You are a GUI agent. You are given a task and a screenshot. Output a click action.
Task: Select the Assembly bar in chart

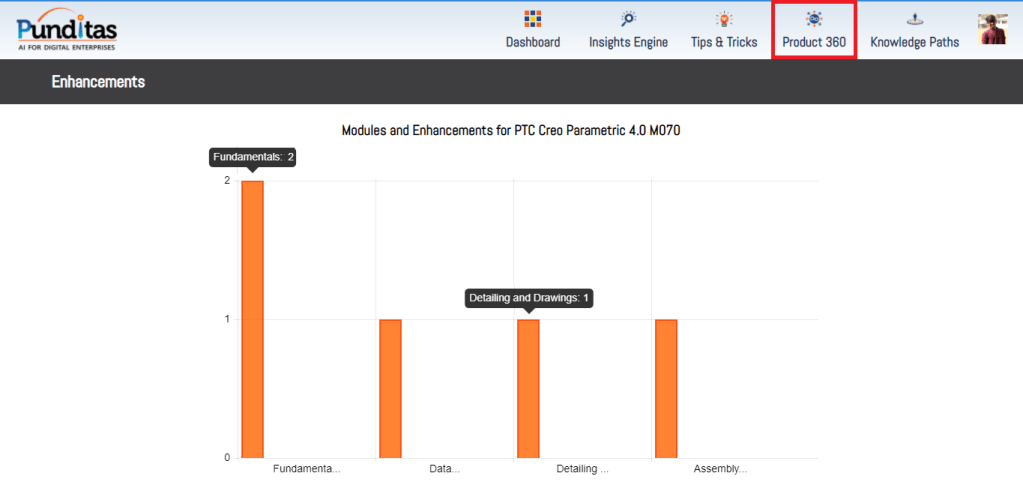point(666,388)
